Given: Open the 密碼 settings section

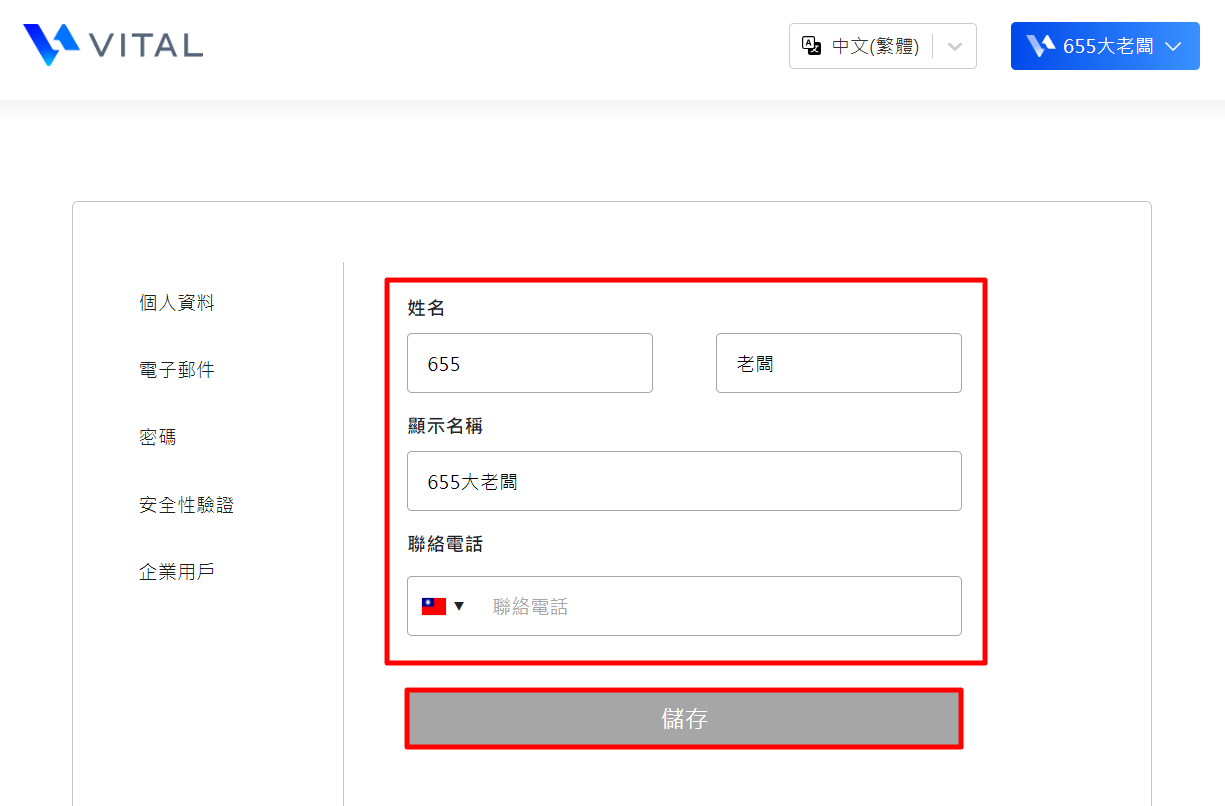Looking at the screenshot, I should click(158, 437).
